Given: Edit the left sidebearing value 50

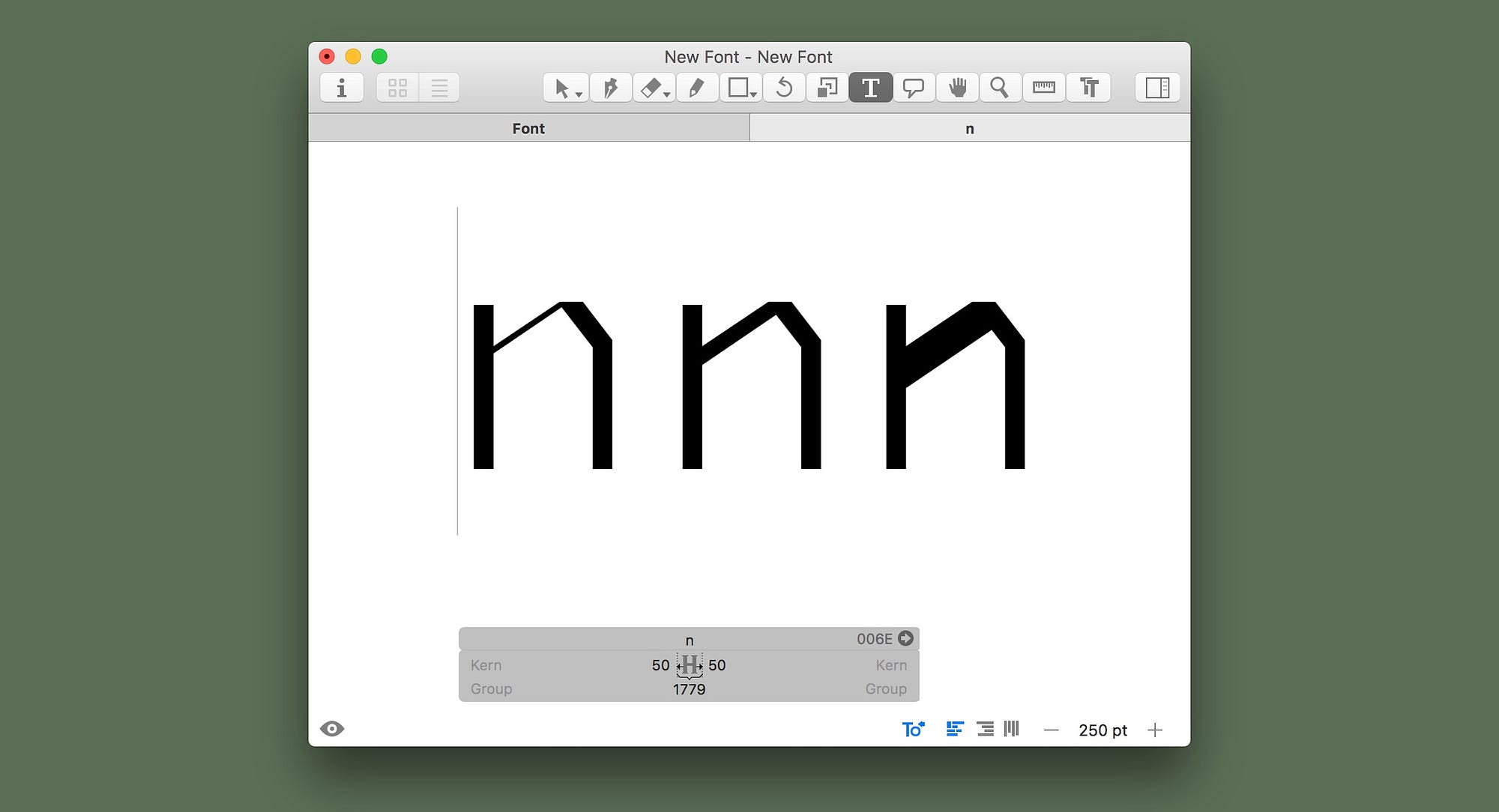Looking at the screenshot, I should [x=660, y=665].
